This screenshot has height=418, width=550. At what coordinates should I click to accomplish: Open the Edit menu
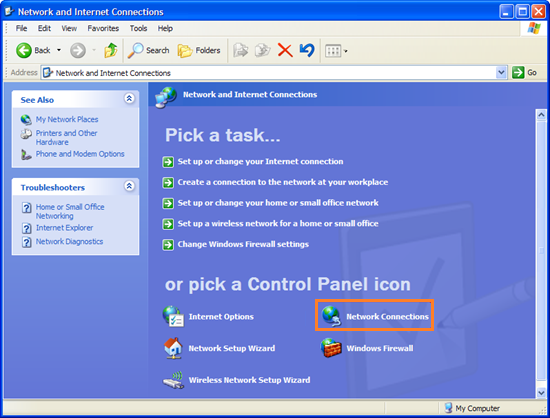click(x=44, y=28)
